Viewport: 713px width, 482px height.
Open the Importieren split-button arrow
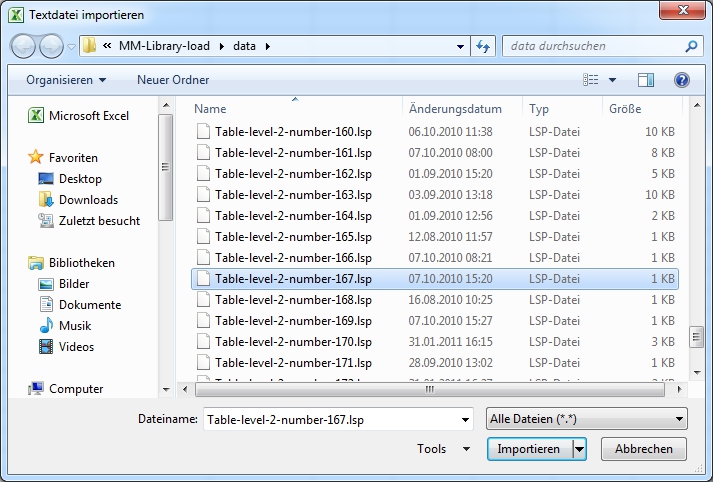pyautogui.click(x=580, y=450)
